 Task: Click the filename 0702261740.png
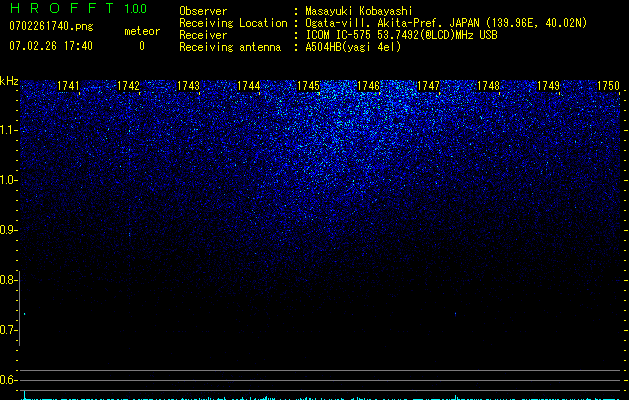pos(51,26)
